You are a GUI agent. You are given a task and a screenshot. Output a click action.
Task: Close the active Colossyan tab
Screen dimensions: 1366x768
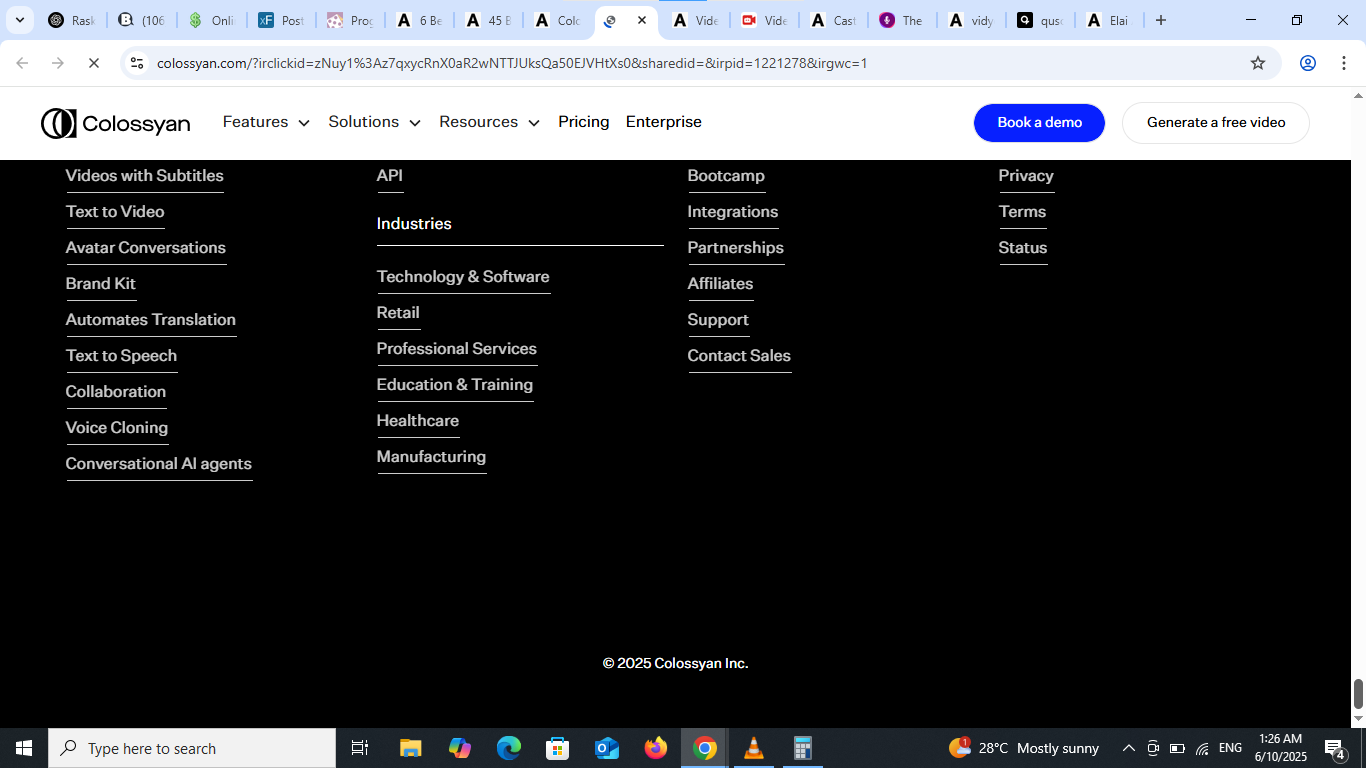coord(642,20)
